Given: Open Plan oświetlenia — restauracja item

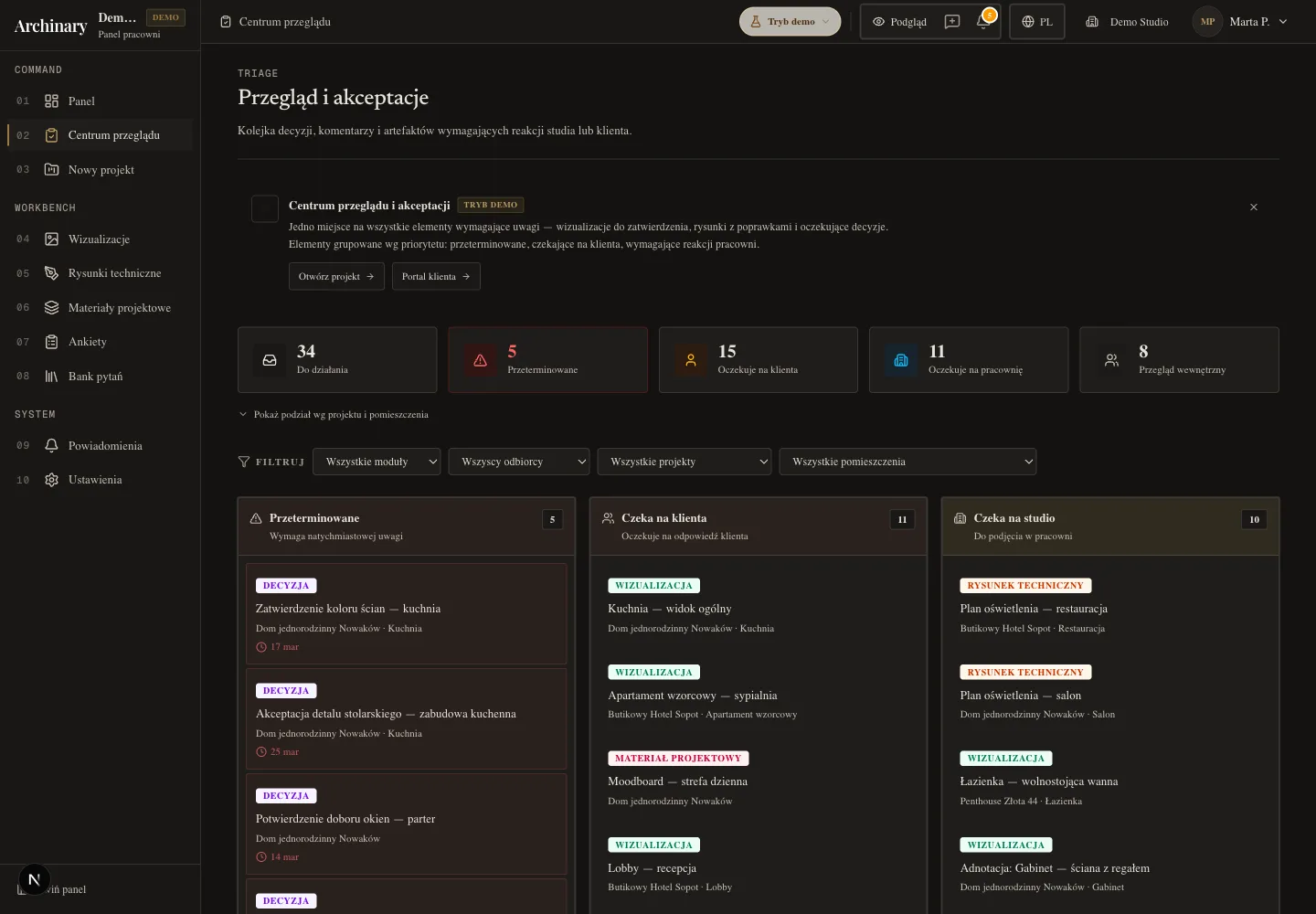Looking at the screenshot, I should point(1110,606).
